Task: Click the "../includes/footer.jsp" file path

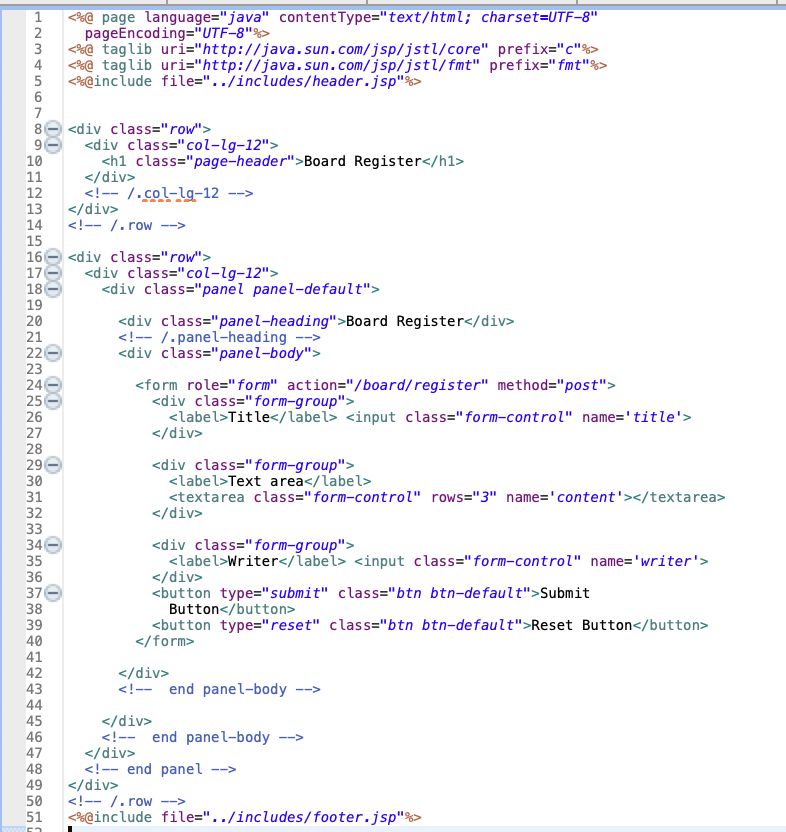Action: click(304, 817)
